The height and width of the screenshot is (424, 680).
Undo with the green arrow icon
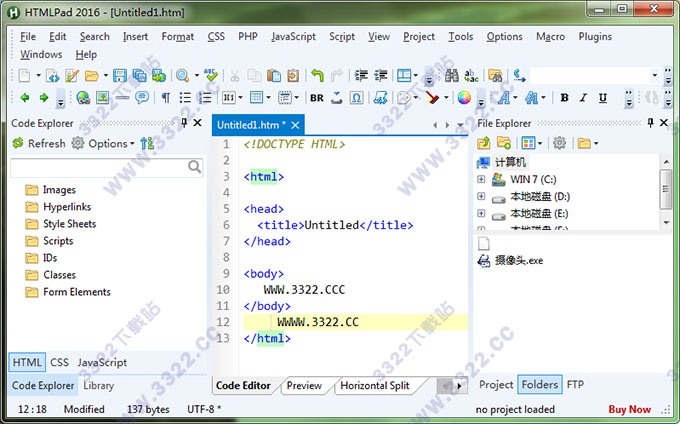317,75
